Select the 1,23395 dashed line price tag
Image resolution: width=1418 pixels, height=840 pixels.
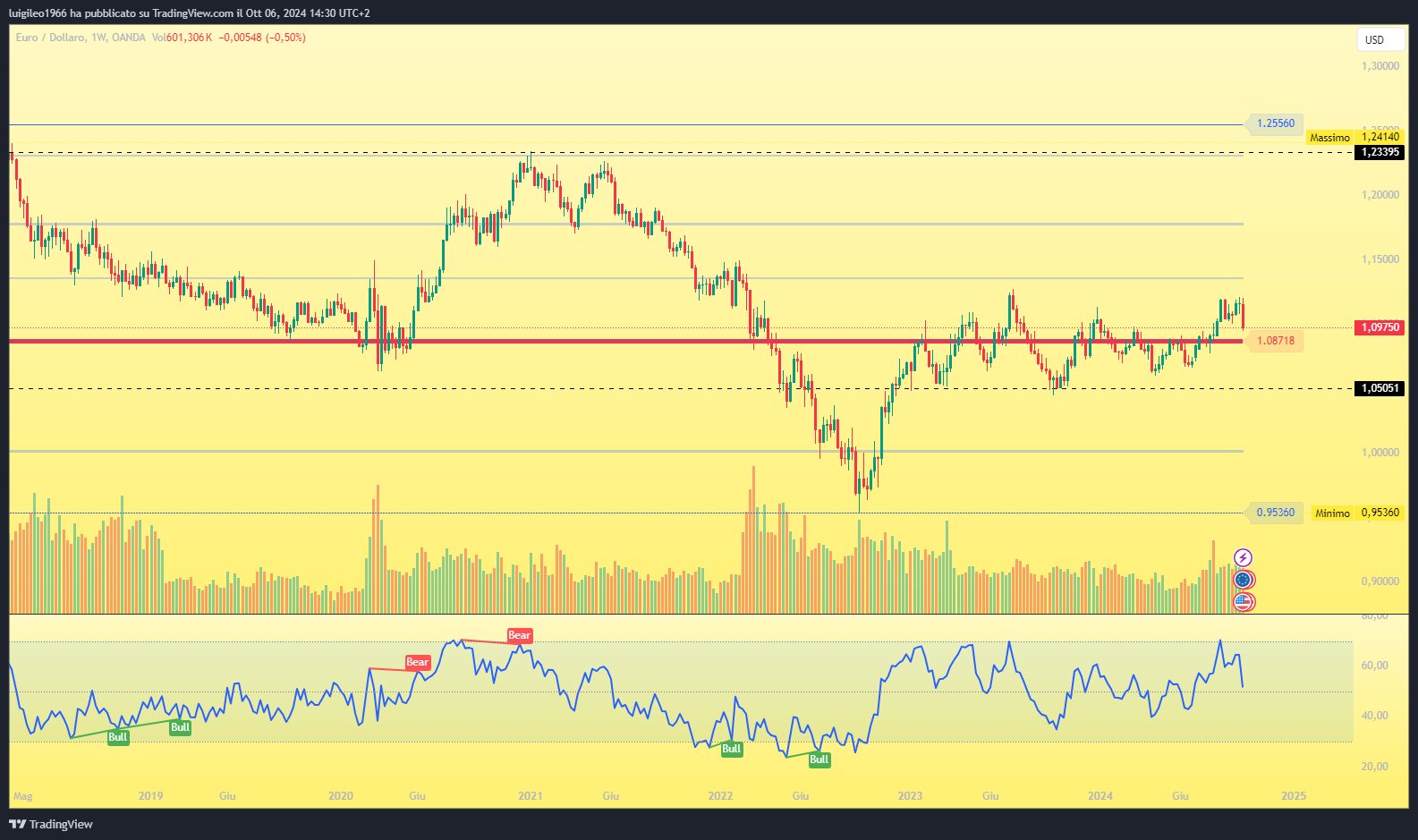1380,153
